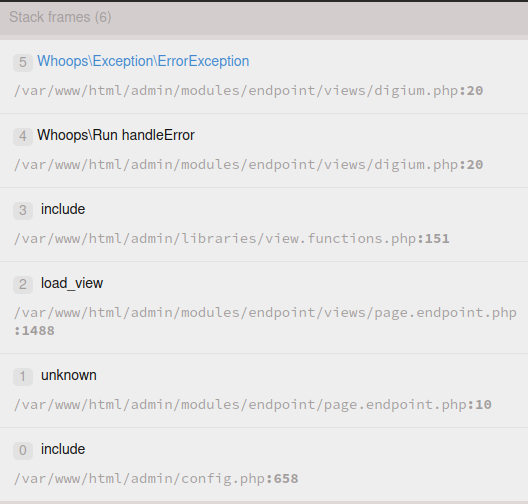Select frame number badge 5
Viewport: 528px width, 504px height.
[x=23, y=63]
